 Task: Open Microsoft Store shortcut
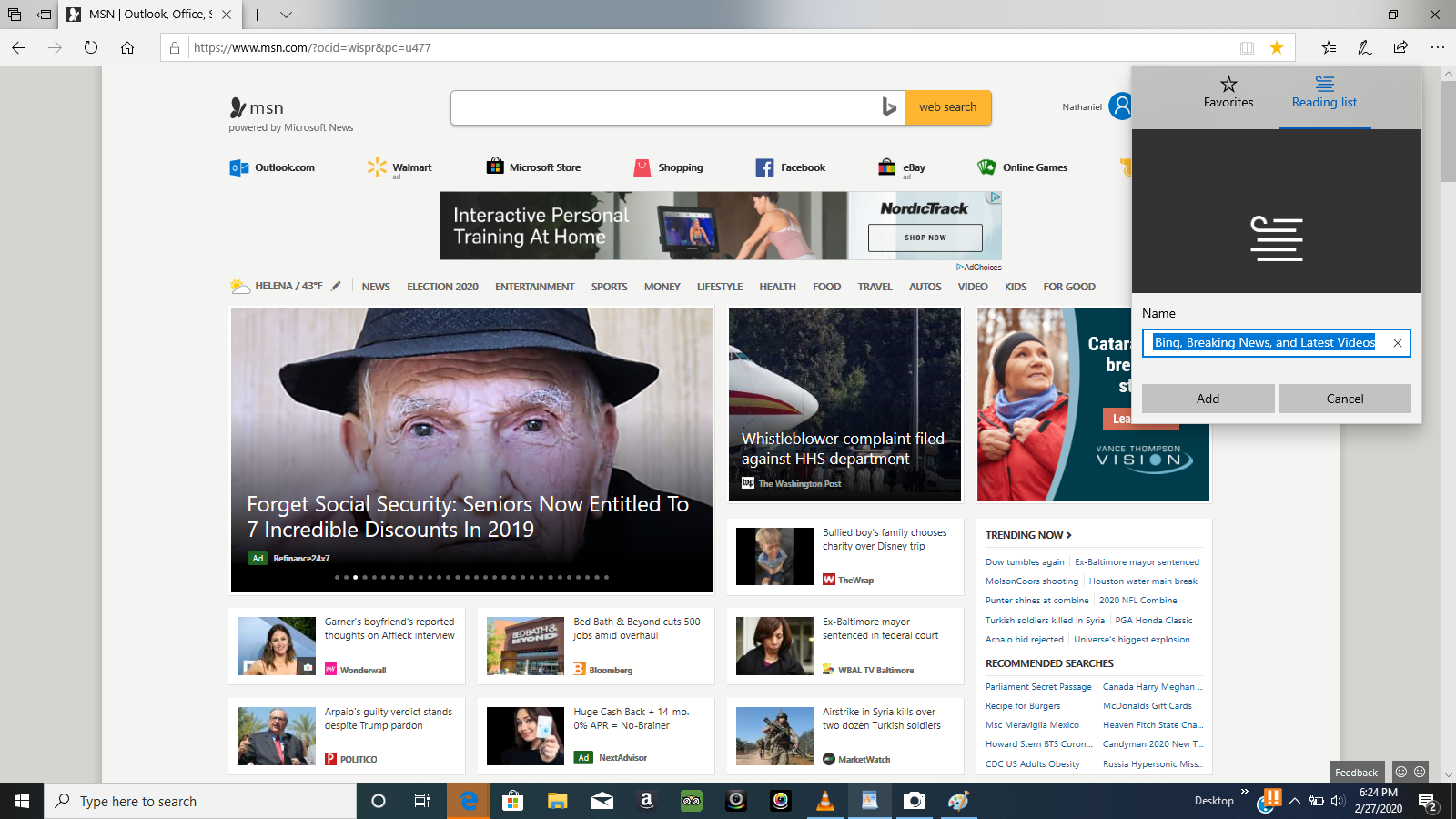534,167
